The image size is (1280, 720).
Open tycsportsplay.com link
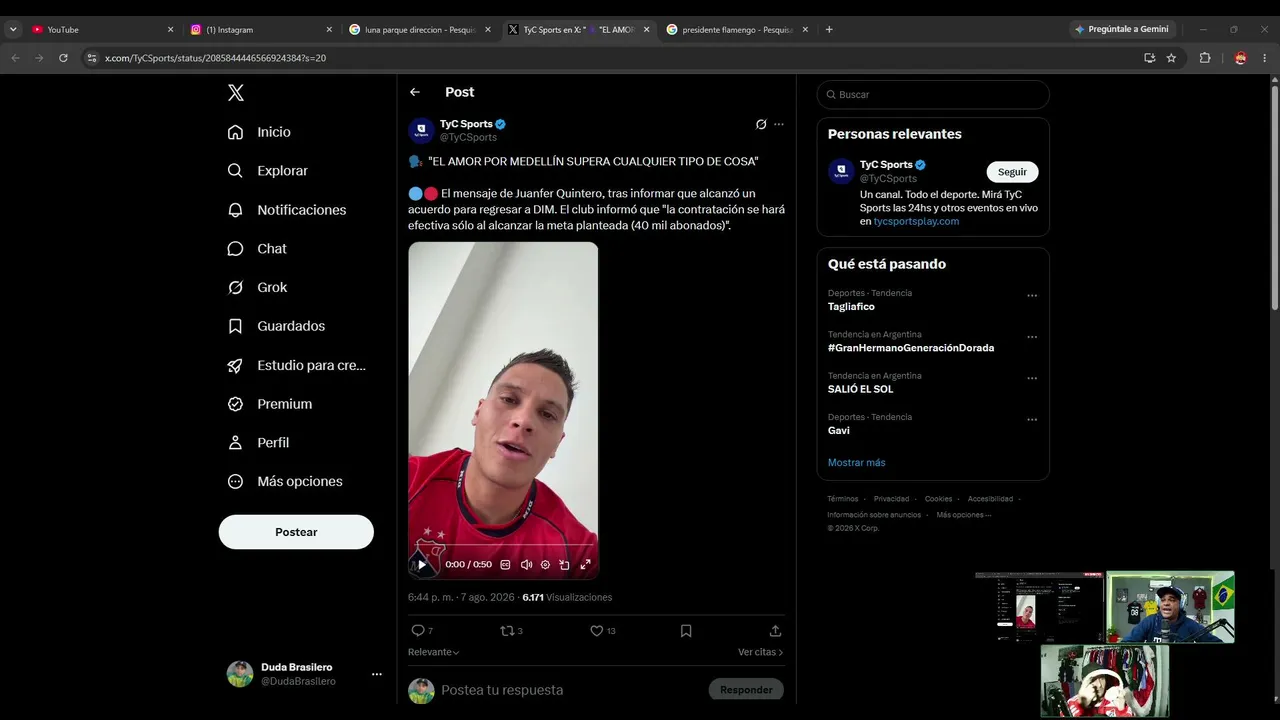click(916, 221)
